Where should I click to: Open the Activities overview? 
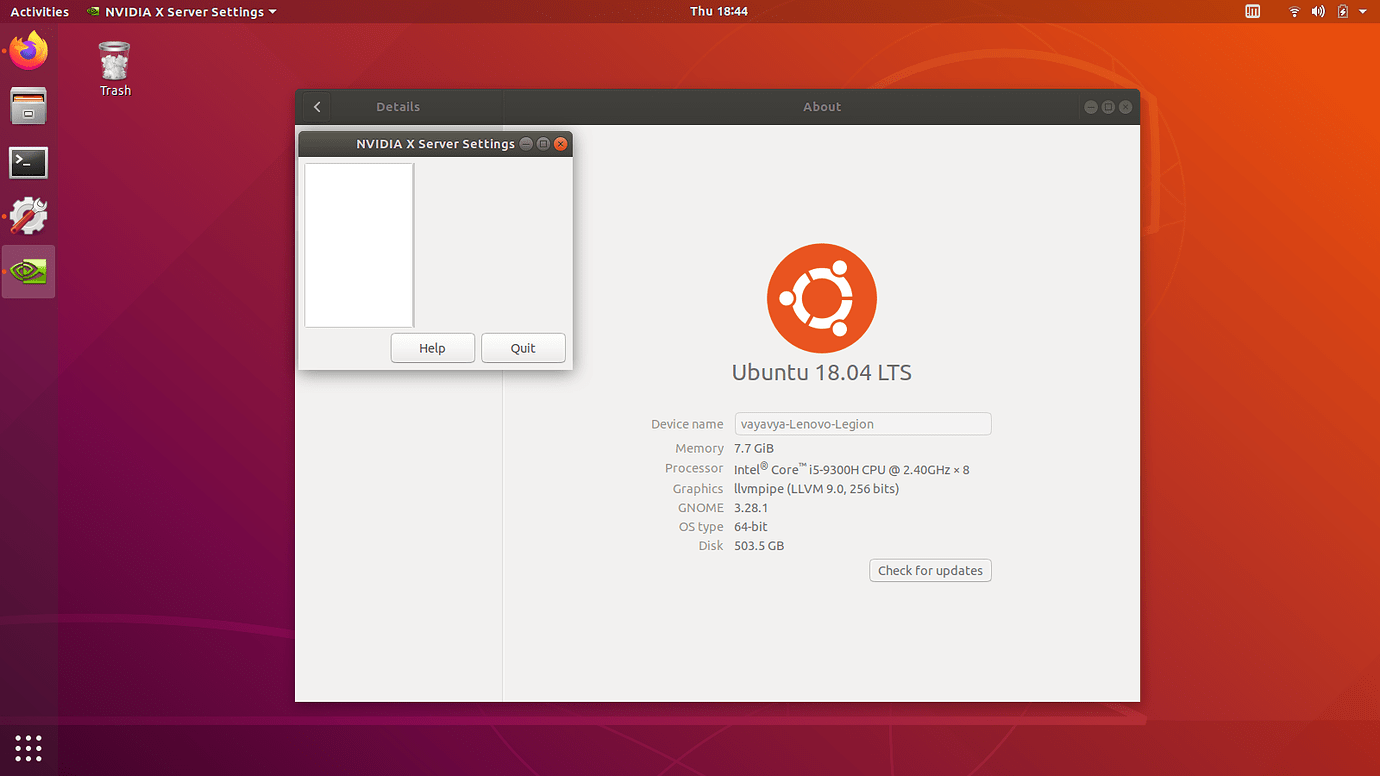coord(40,12)
